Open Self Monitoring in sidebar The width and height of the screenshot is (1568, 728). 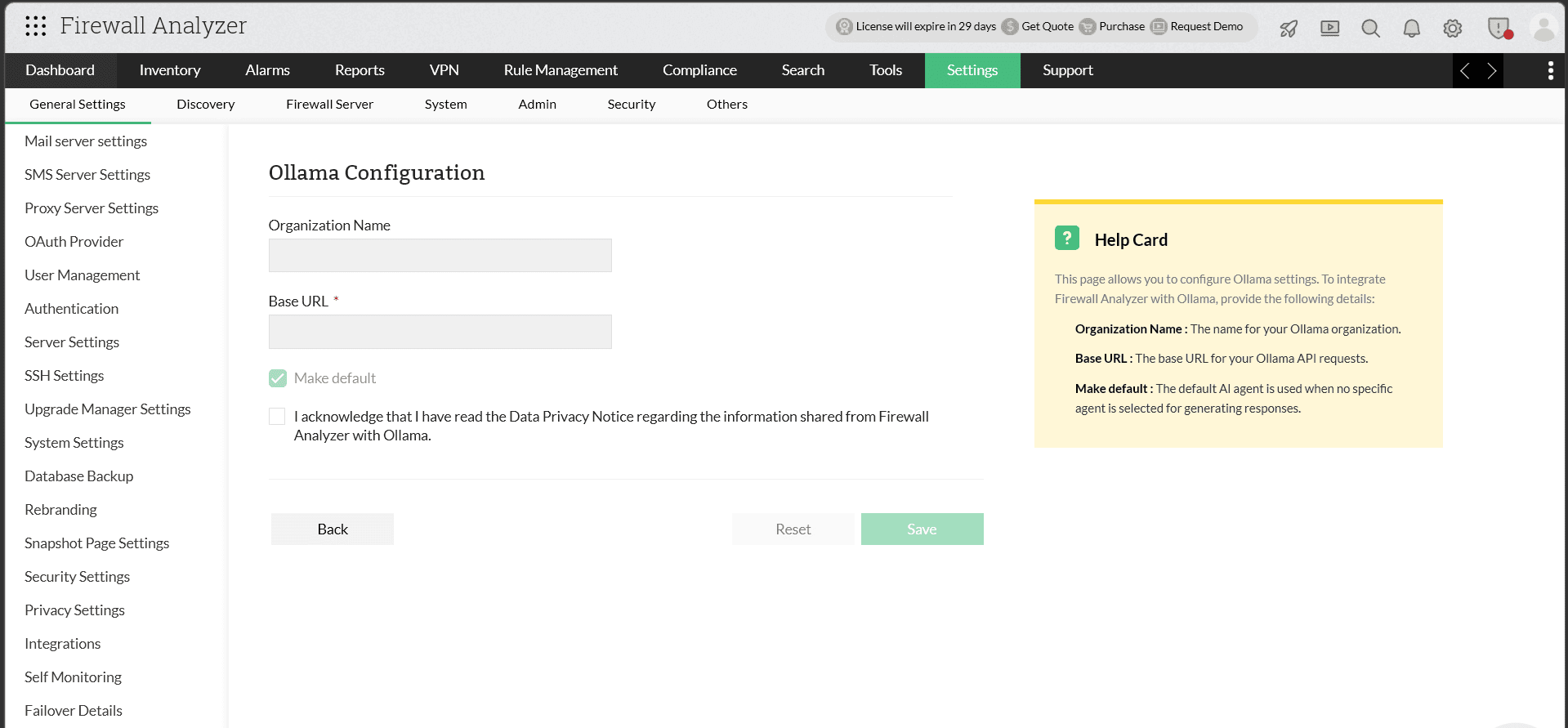(74, 677)
